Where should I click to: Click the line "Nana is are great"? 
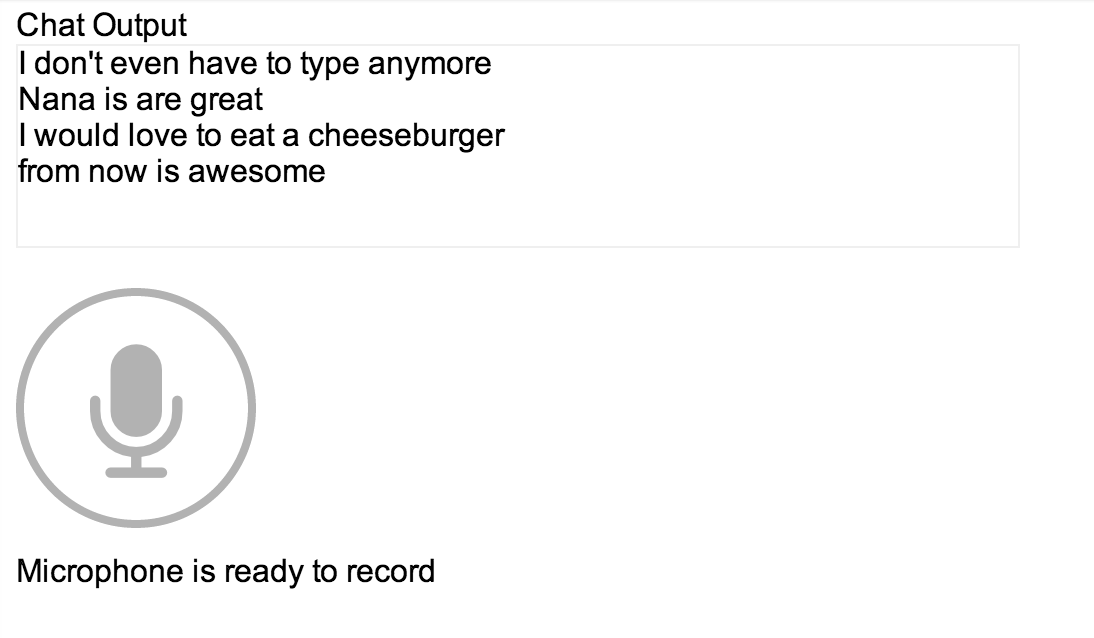[x=141, y=99]
